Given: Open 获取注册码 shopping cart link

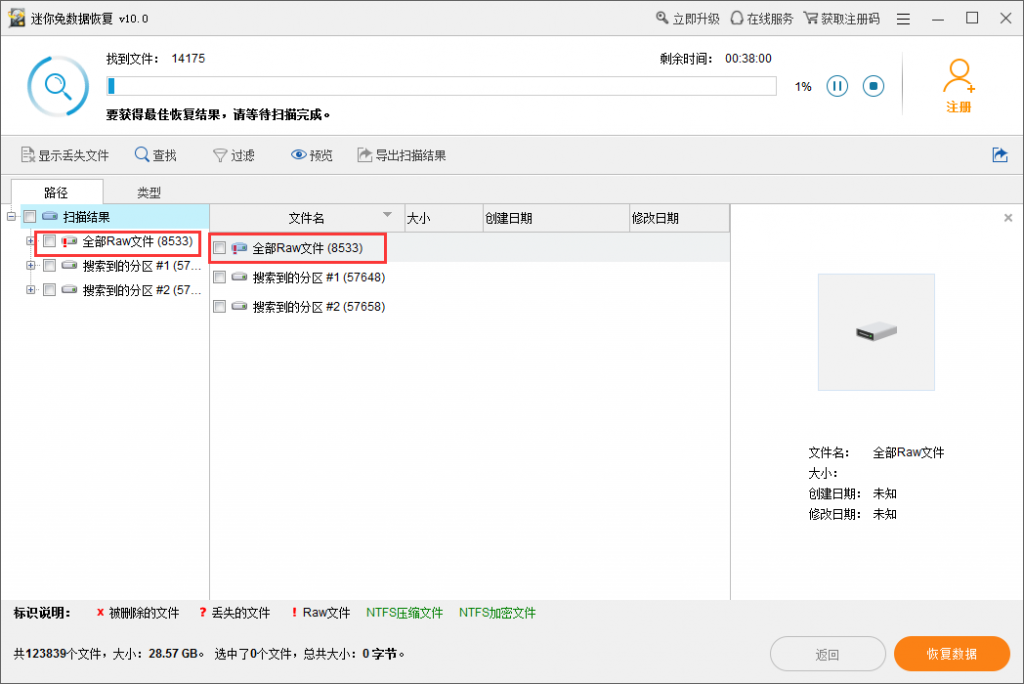Looking at the screenshot, I should (x=842, y=18).
